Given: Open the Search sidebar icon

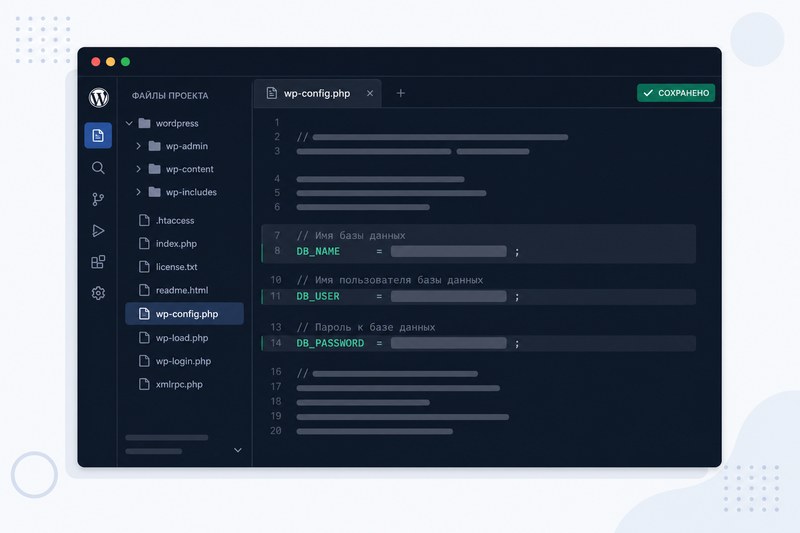Looking at the screenshot, I should point(98,168).
